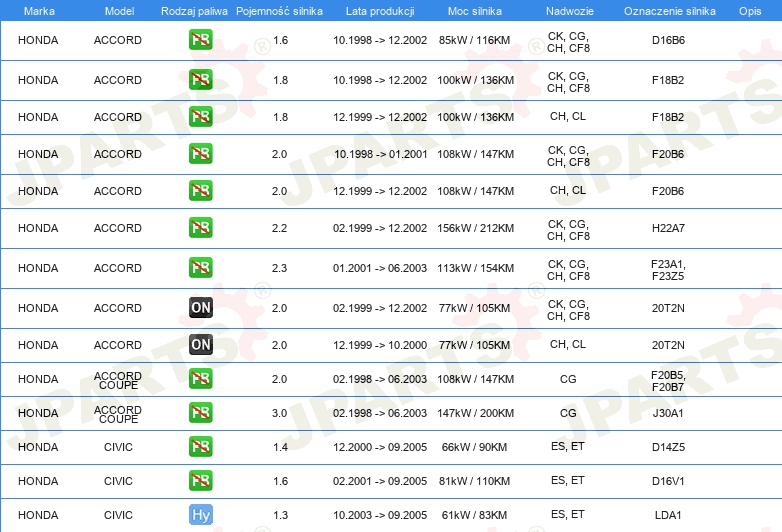
Task: Open the J30A1 engine code entry
Action: [667, 413]
